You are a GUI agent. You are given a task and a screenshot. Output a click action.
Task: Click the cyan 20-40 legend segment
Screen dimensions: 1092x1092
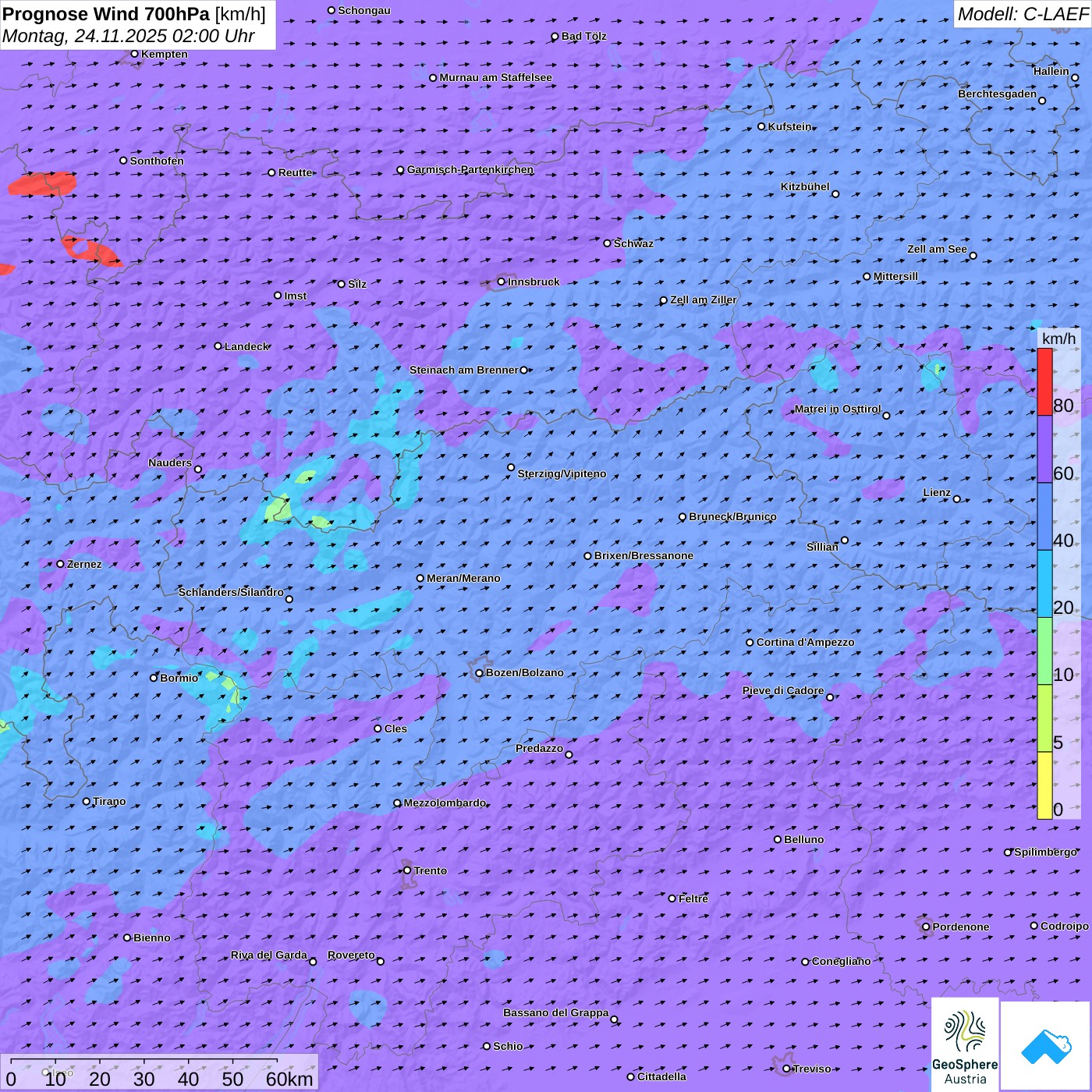[1044, 584]
